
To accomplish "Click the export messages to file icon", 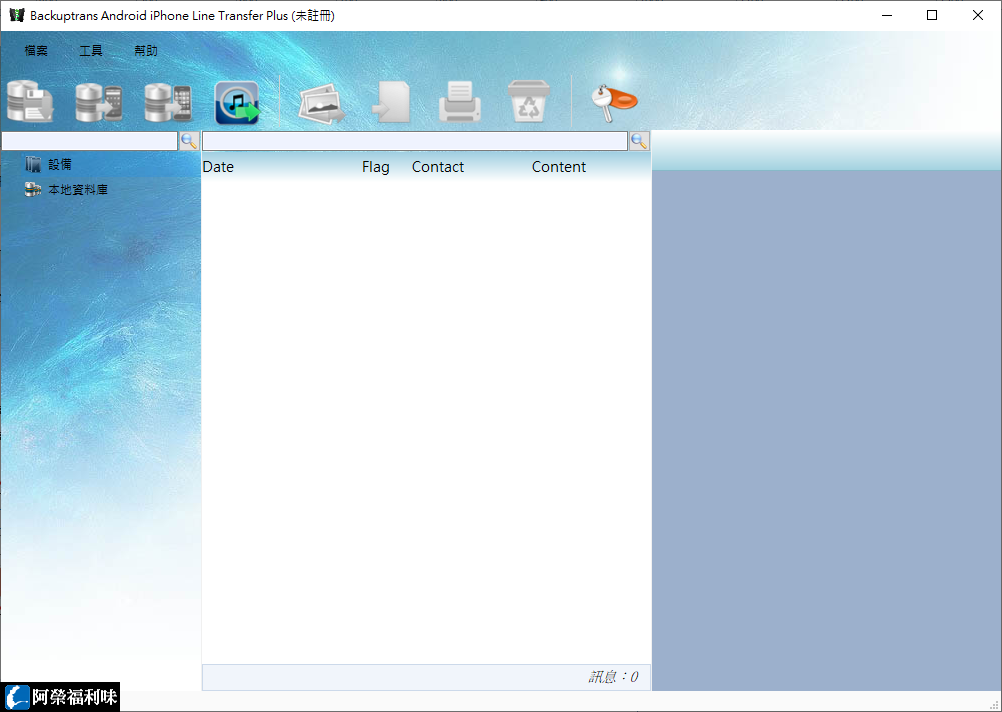I will [x=390, y=102].
